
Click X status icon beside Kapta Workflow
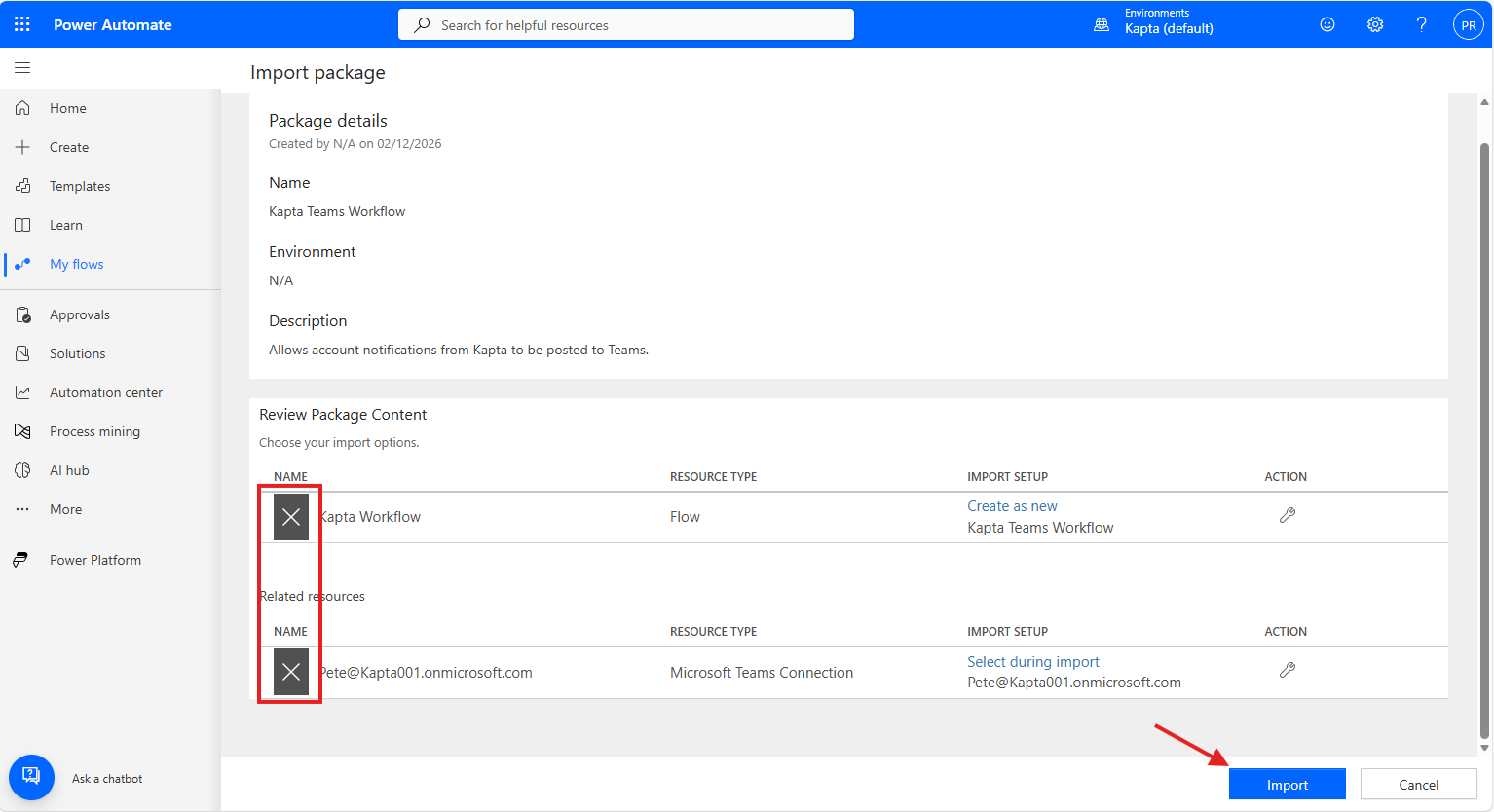[x=291, y=517]
